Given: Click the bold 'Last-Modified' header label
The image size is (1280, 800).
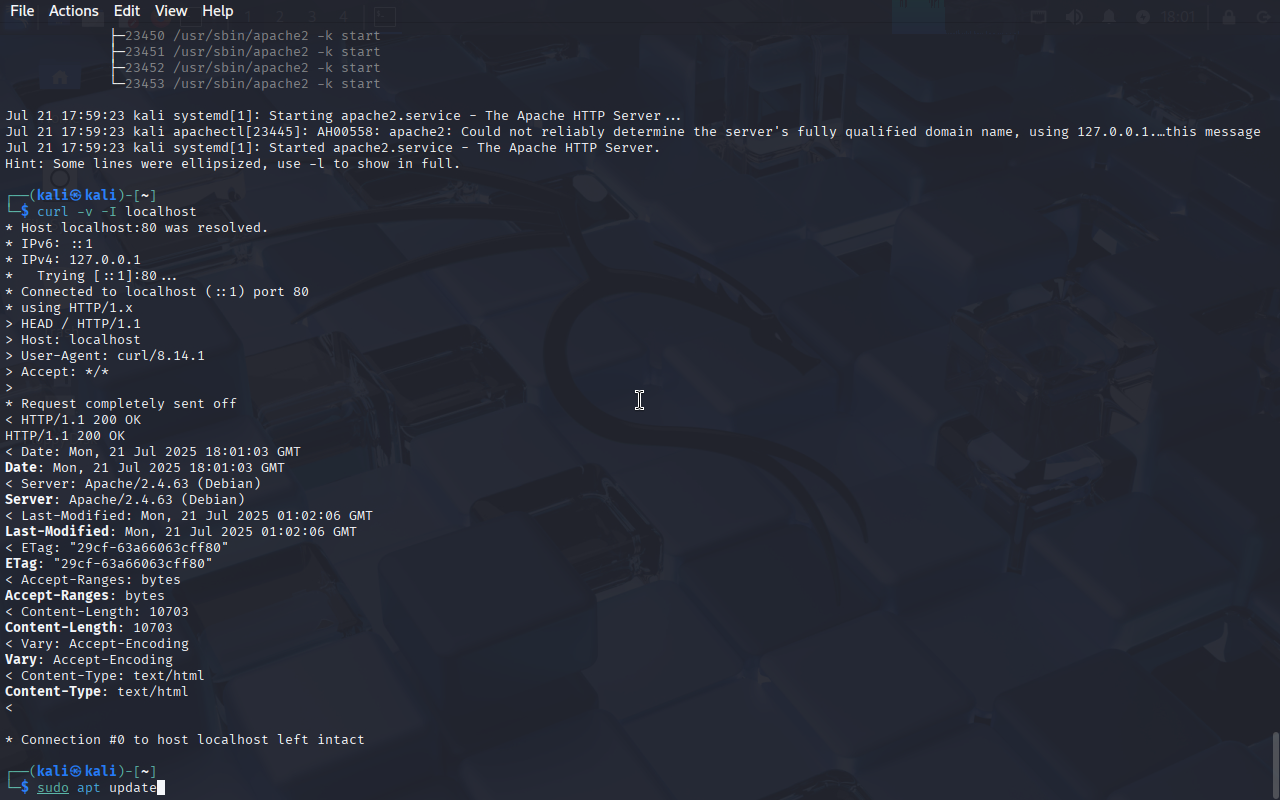Looking at the screenshot, I should (x=57, y=532).
